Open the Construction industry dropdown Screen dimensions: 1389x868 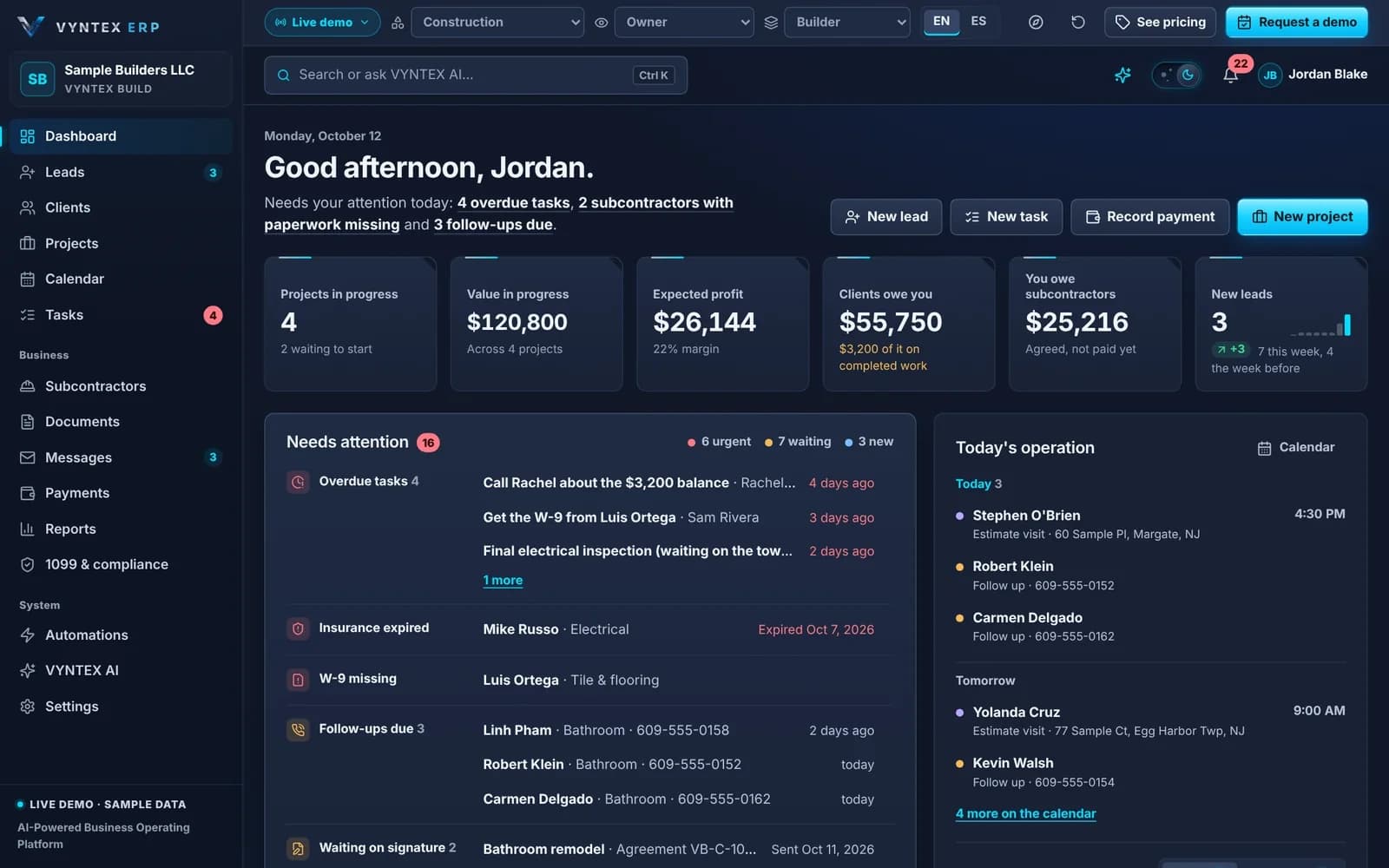tap(497, 23)
